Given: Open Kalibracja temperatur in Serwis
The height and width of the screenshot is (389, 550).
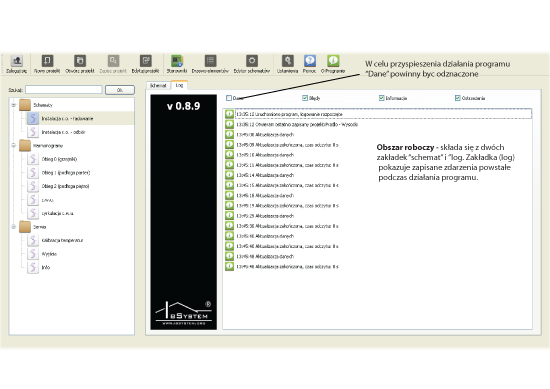Looking at the screenshot, I should [x=62, y=241].
